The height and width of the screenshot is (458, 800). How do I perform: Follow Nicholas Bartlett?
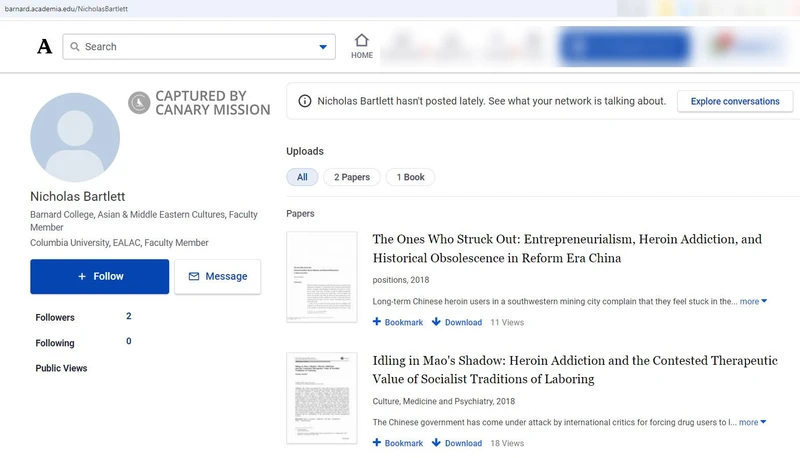[99, 276]
